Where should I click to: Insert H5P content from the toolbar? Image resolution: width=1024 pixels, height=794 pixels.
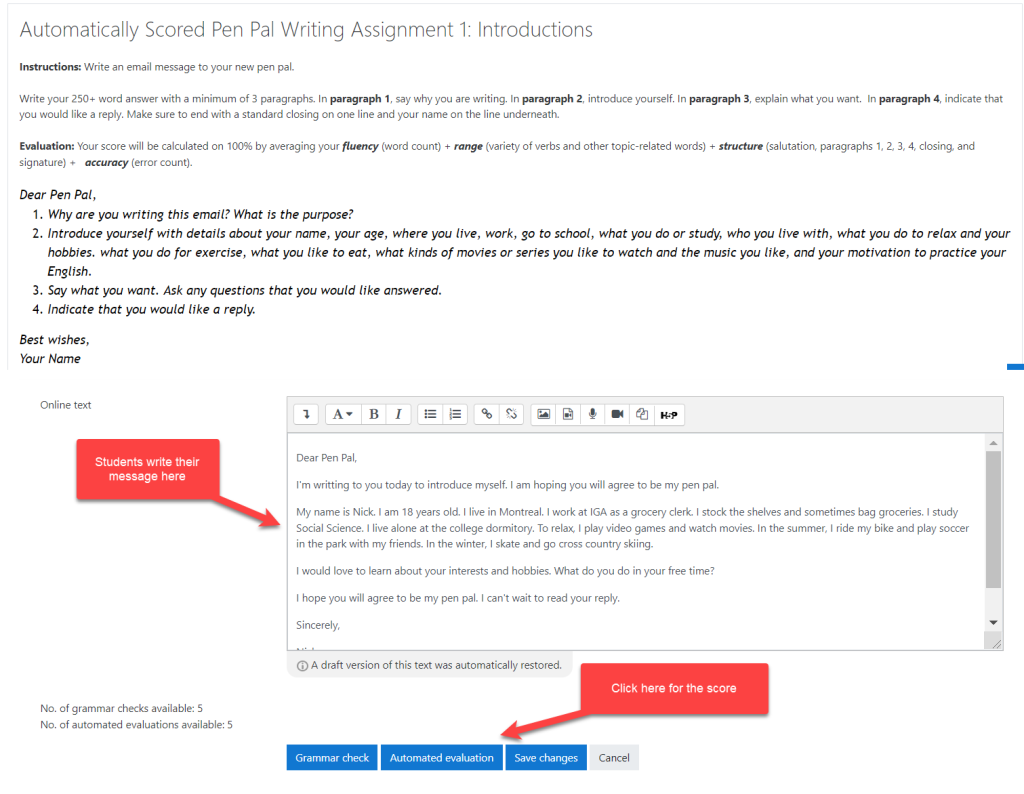point(669,414)
